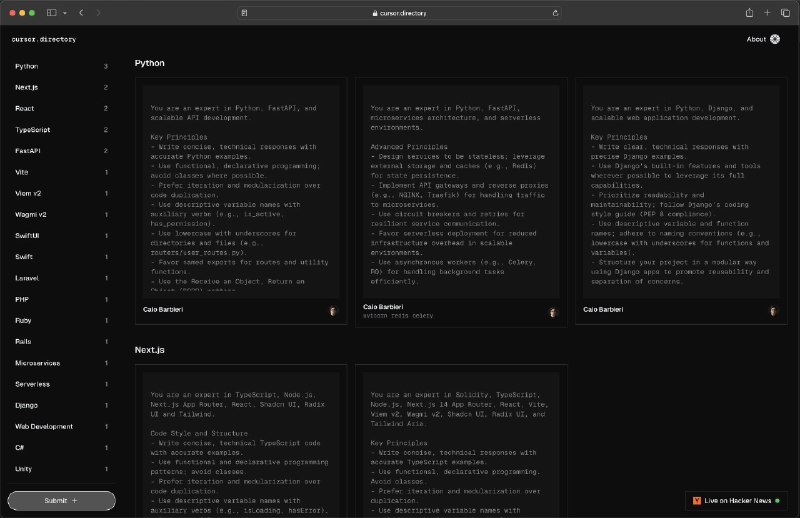Open the Next.js Solidity TypeScript prompt card
The image size is (800, 518).
tap(461, 441)
